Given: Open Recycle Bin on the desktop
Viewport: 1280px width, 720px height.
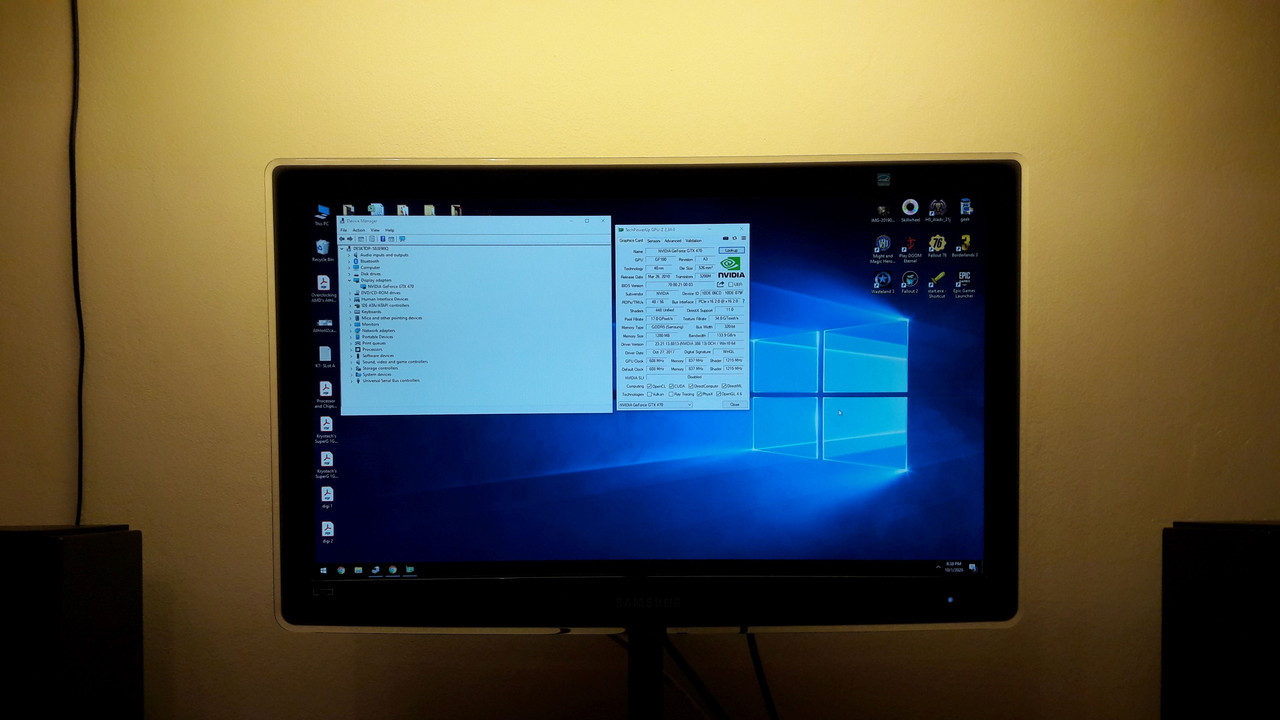Looking at the screenshot, I should click(324, 246).
